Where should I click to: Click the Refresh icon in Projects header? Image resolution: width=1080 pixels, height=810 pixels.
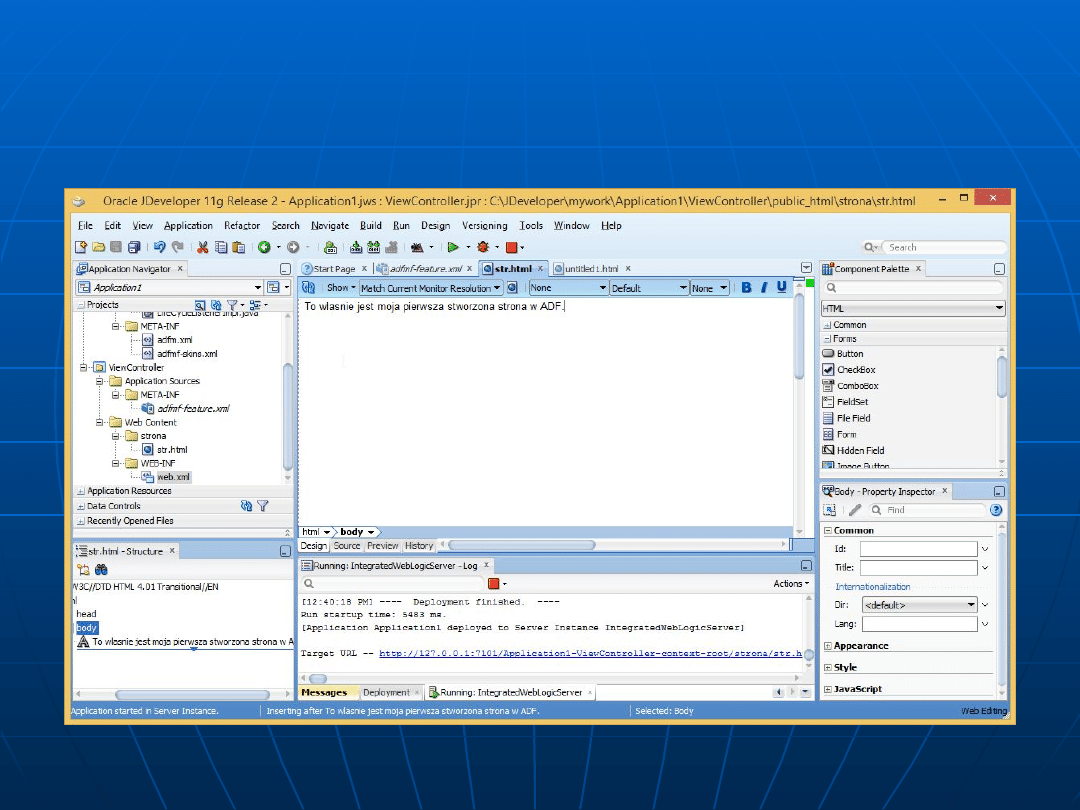click(x=216, y=304)
